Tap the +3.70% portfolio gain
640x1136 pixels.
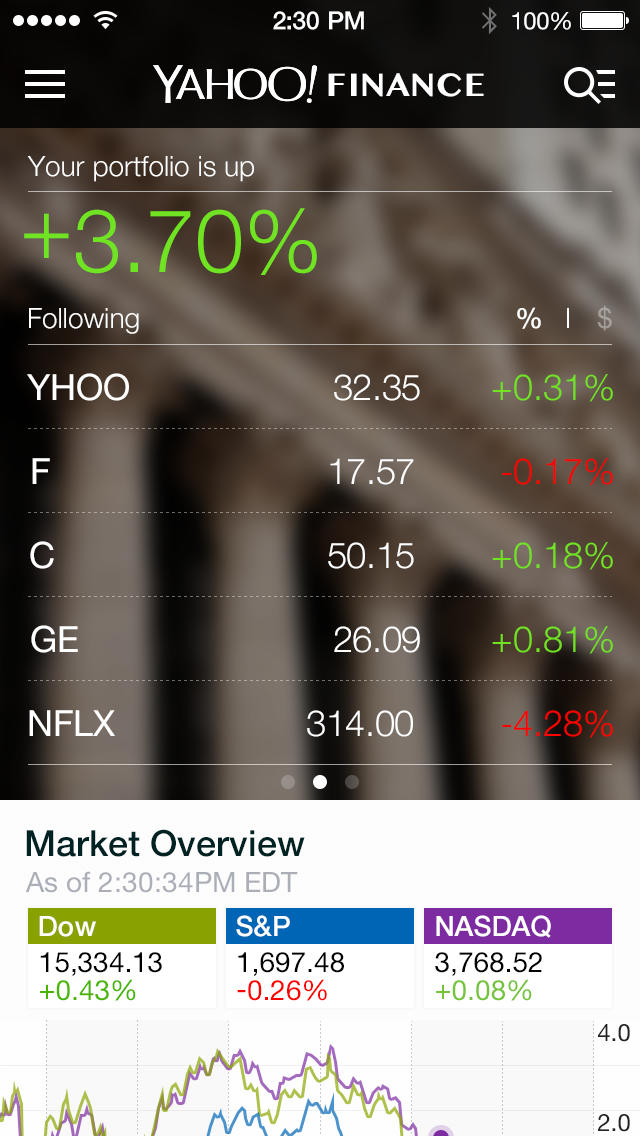(x=170, y=243)
